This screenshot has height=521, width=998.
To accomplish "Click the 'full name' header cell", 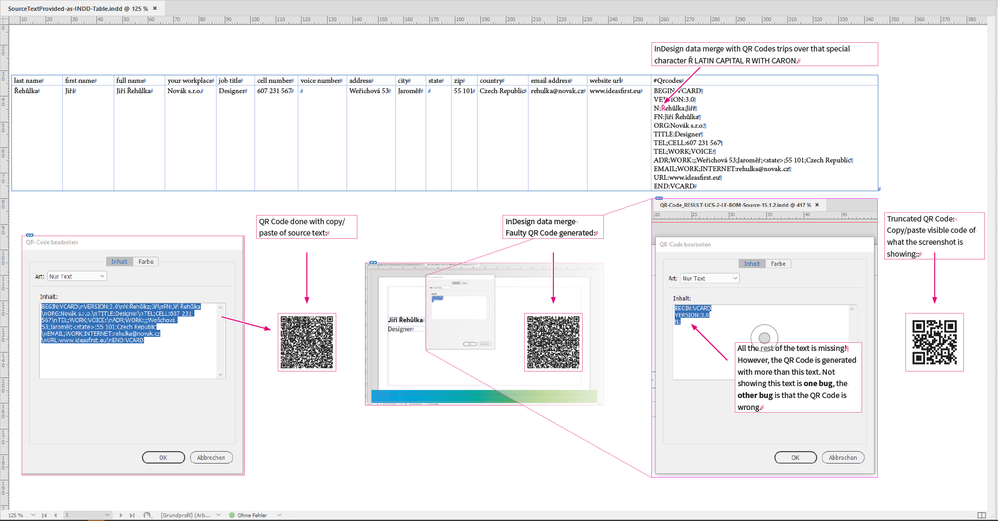I will click(139, 81).
